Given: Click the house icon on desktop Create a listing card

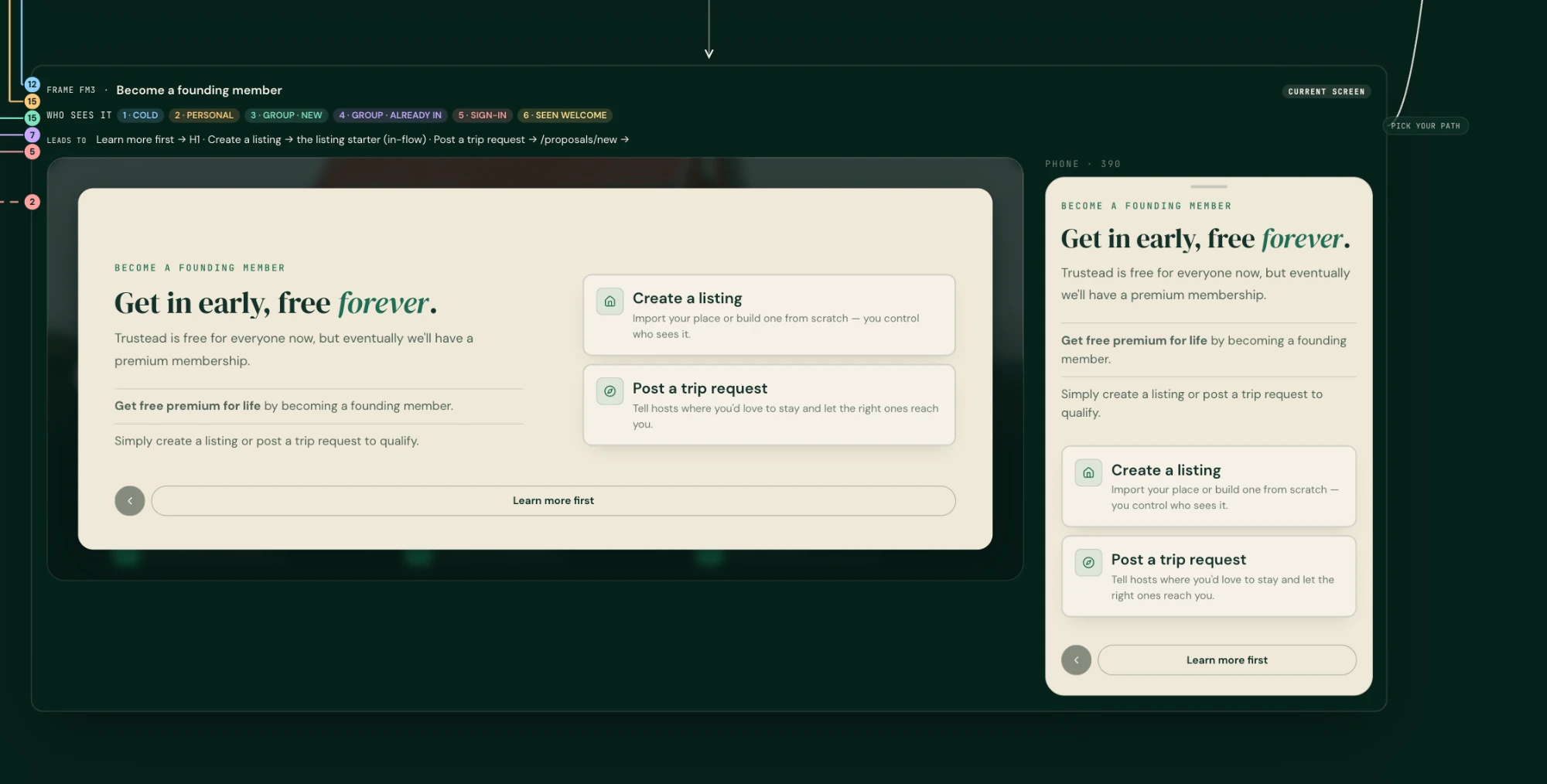Looking at the screenshot, I should click(610, 302).
